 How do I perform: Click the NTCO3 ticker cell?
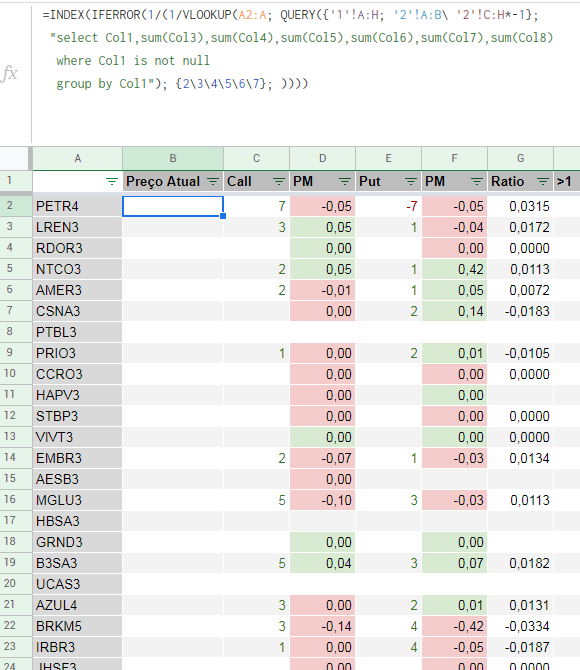(77, 269)
